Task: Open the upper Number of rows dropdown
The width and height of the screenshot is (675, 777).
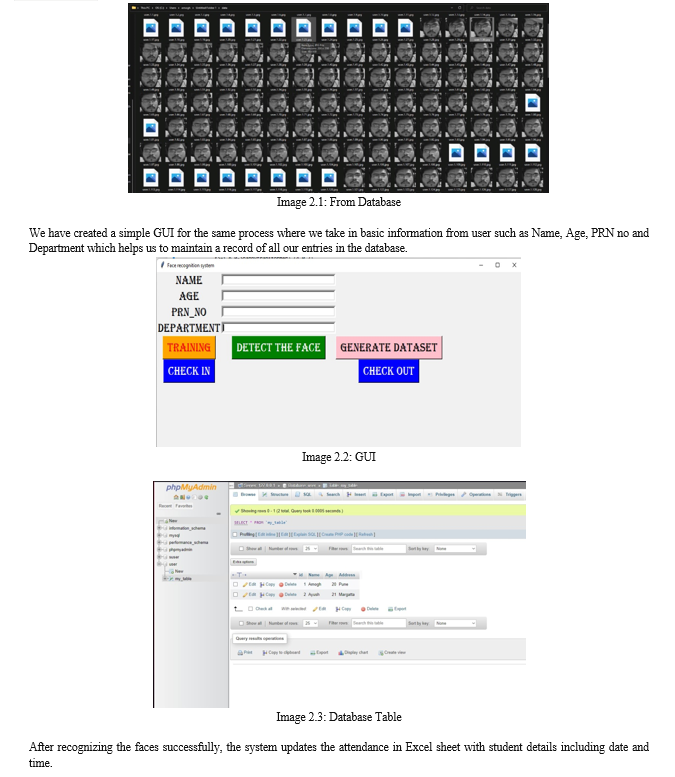Action: [311, 549]
